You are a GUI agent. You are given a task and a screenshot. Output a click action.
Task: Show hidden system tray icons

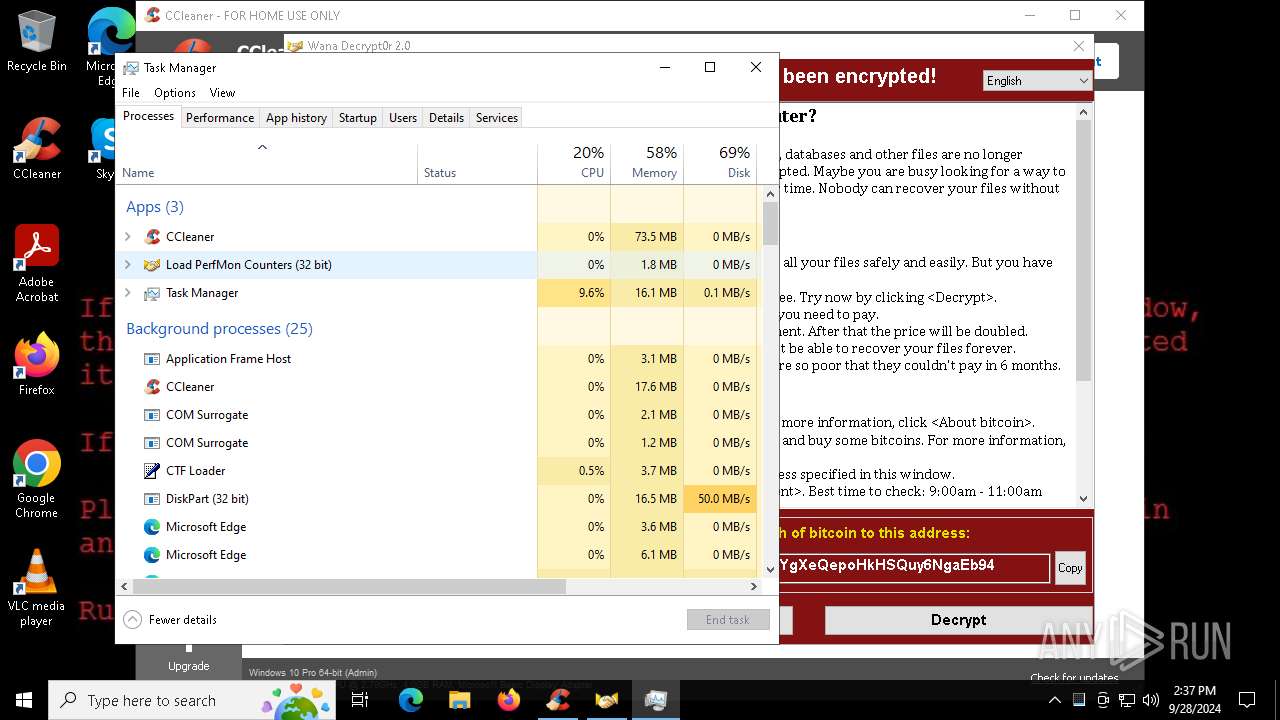(1056, 700)
